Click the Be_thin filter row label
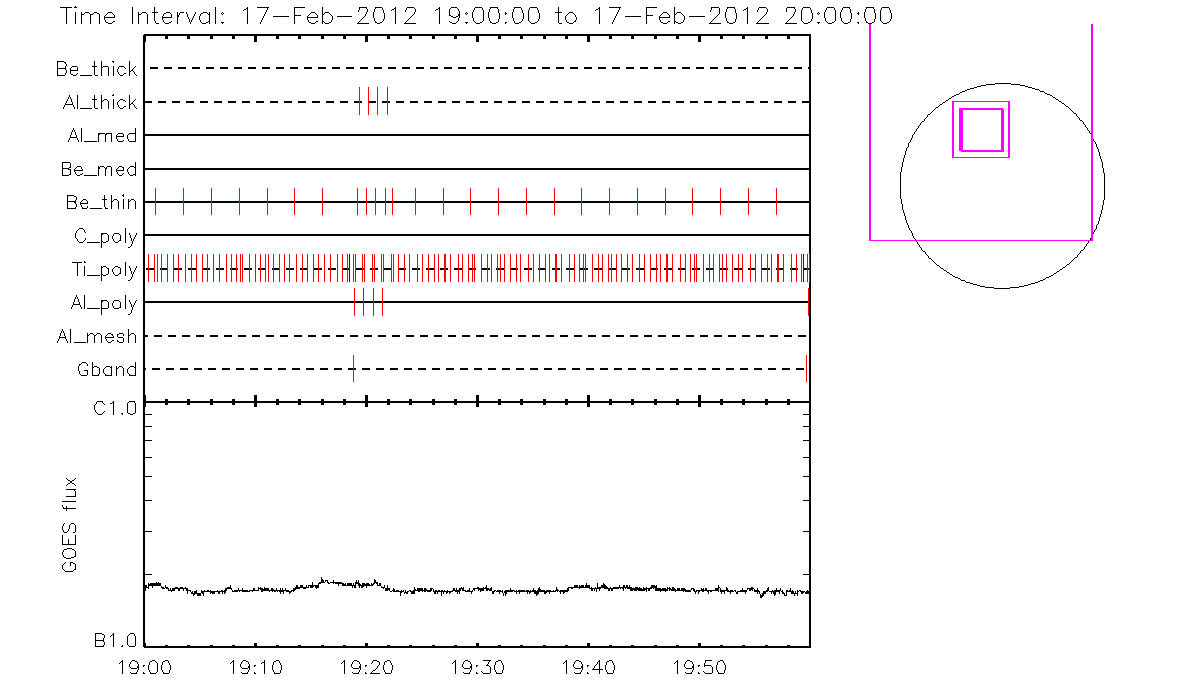1200x700 pixels. click(x=101, y=203)
